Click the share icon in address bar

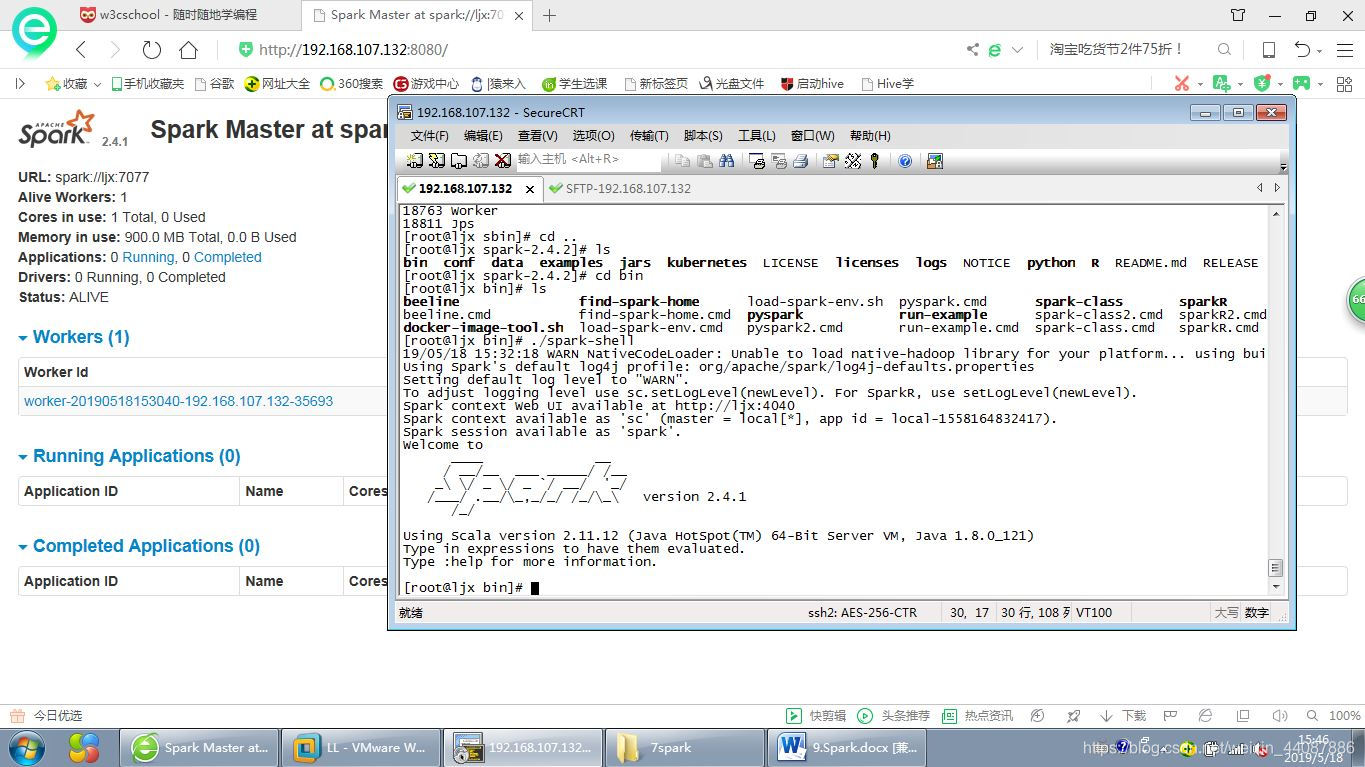coord(973,49)
